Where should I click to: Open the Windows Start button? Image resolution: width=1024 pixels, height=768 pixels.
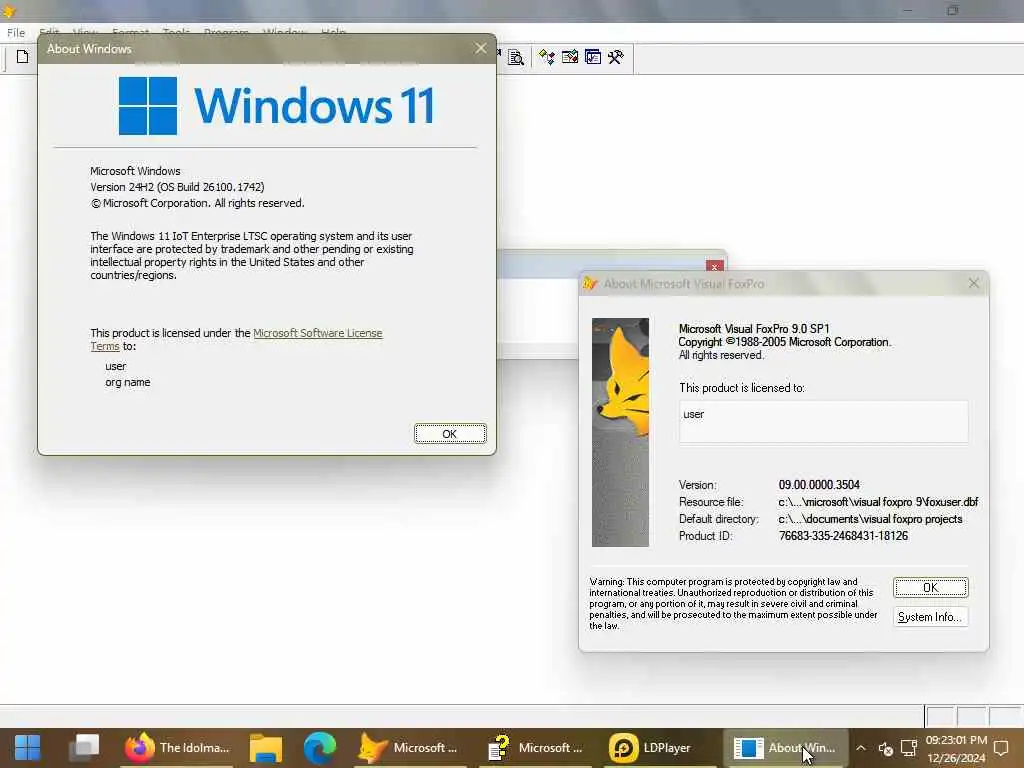point(27,748)
